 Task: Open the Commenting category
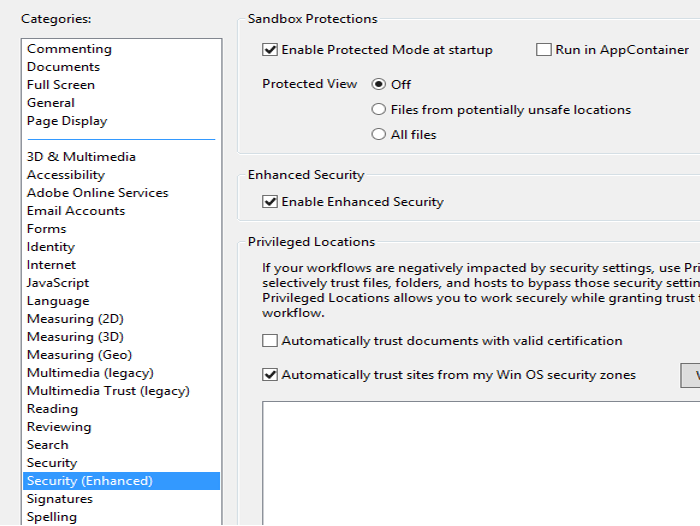point(69,49)
